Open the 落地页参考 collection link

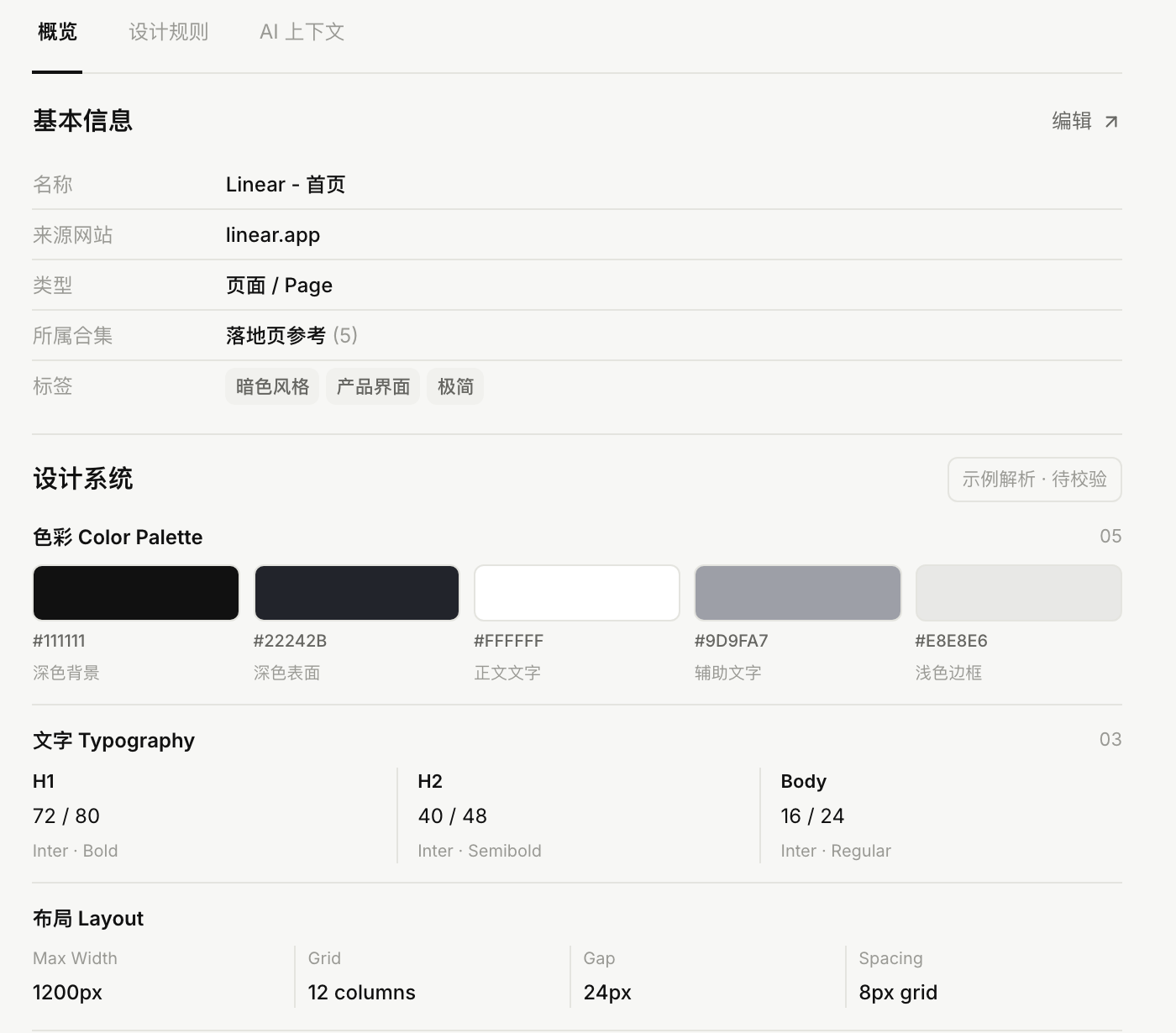click(276, 336)
